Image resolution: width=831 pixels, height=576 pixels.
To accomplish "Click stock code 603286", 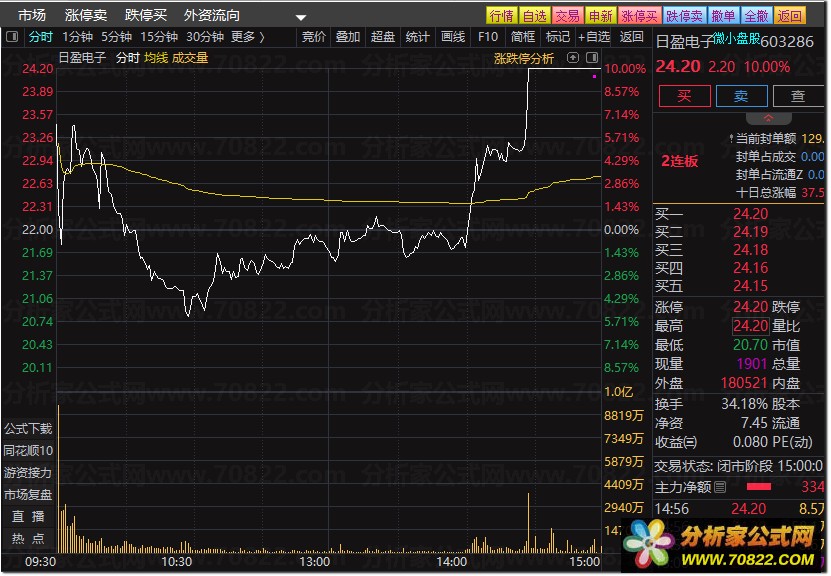I will [x=786, y=42].
